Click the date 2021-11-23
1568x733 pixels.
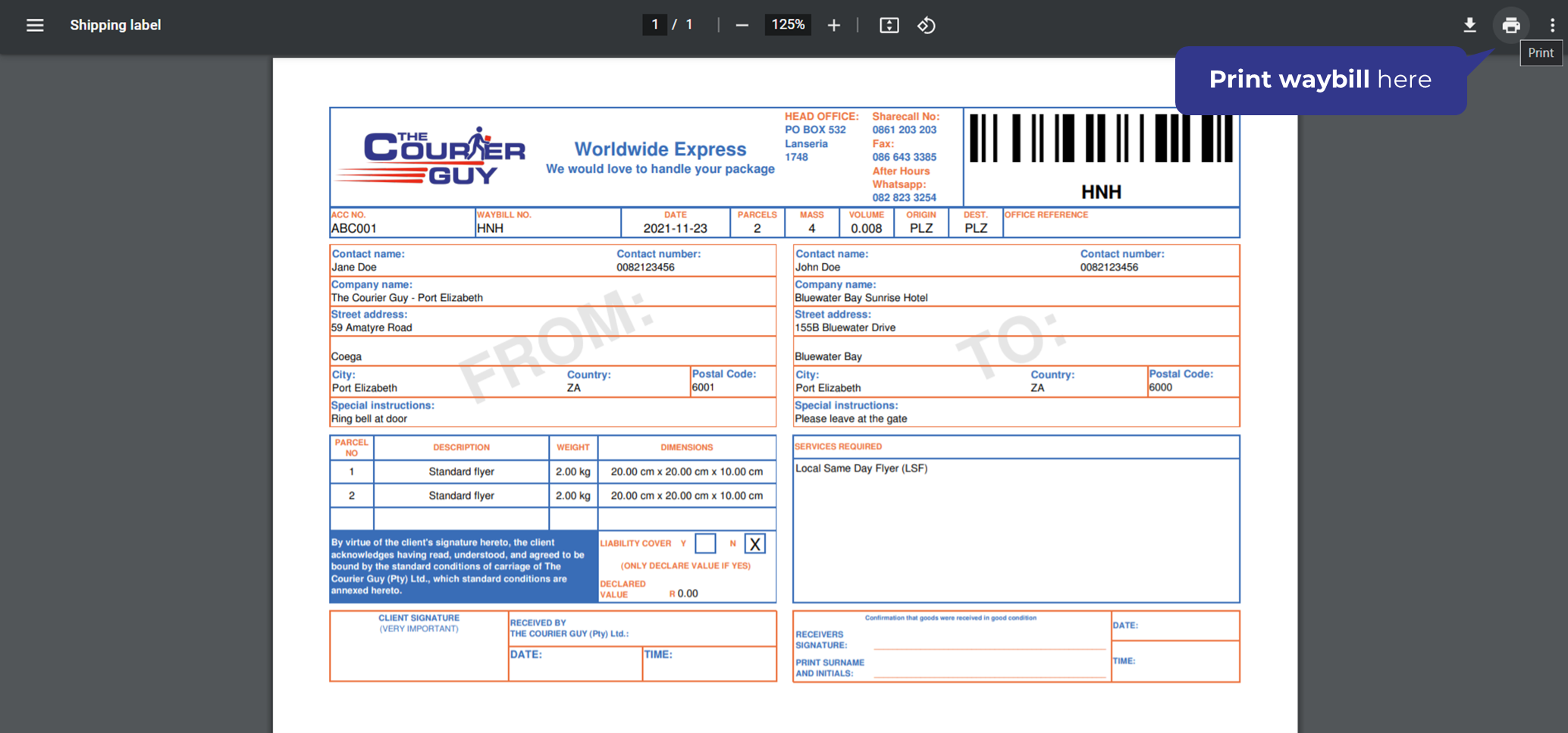click(x=675, y=228)
